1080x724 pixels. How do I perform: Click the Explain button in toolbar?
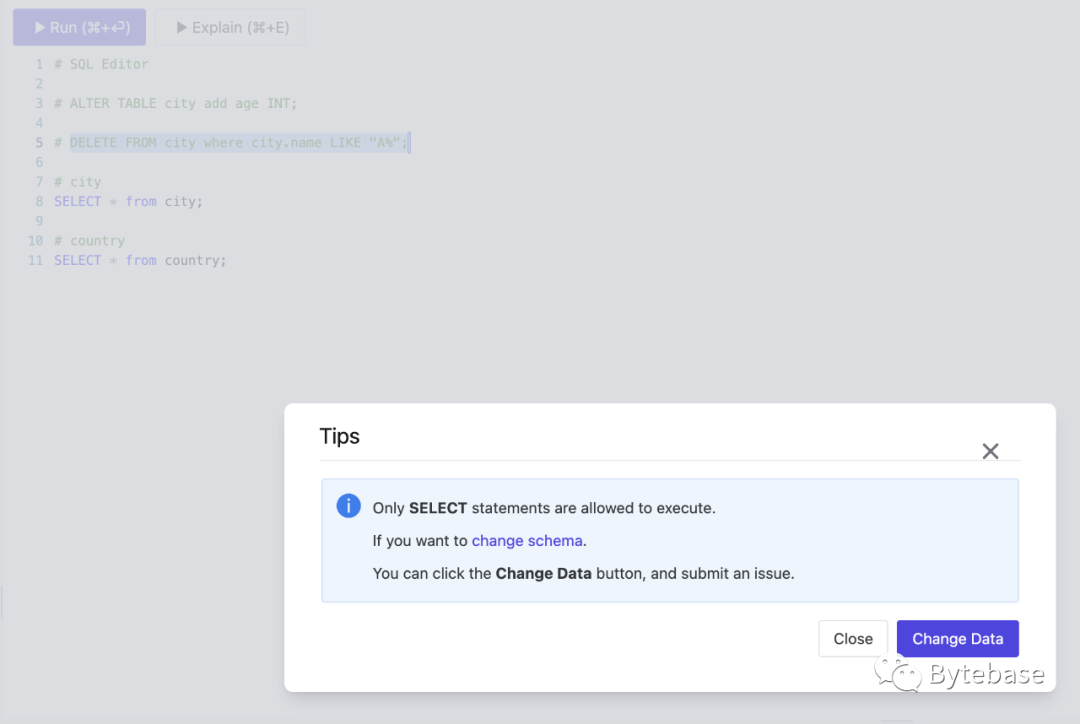click(x=230, y=28)
